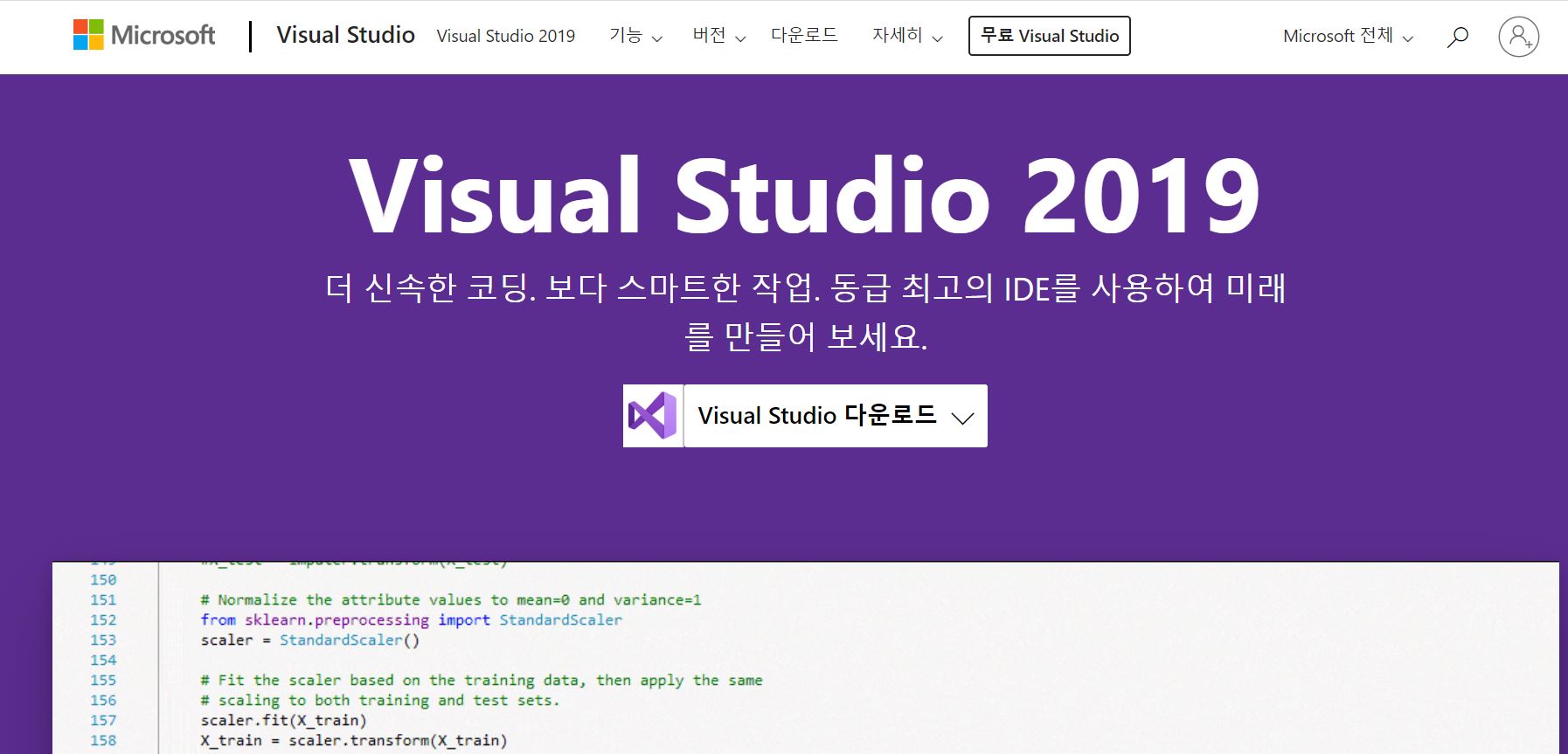This screenshot has width=1568, height=754.
Task: Click the sign-in account avatar icon
Action: [x=1518, y=37]
